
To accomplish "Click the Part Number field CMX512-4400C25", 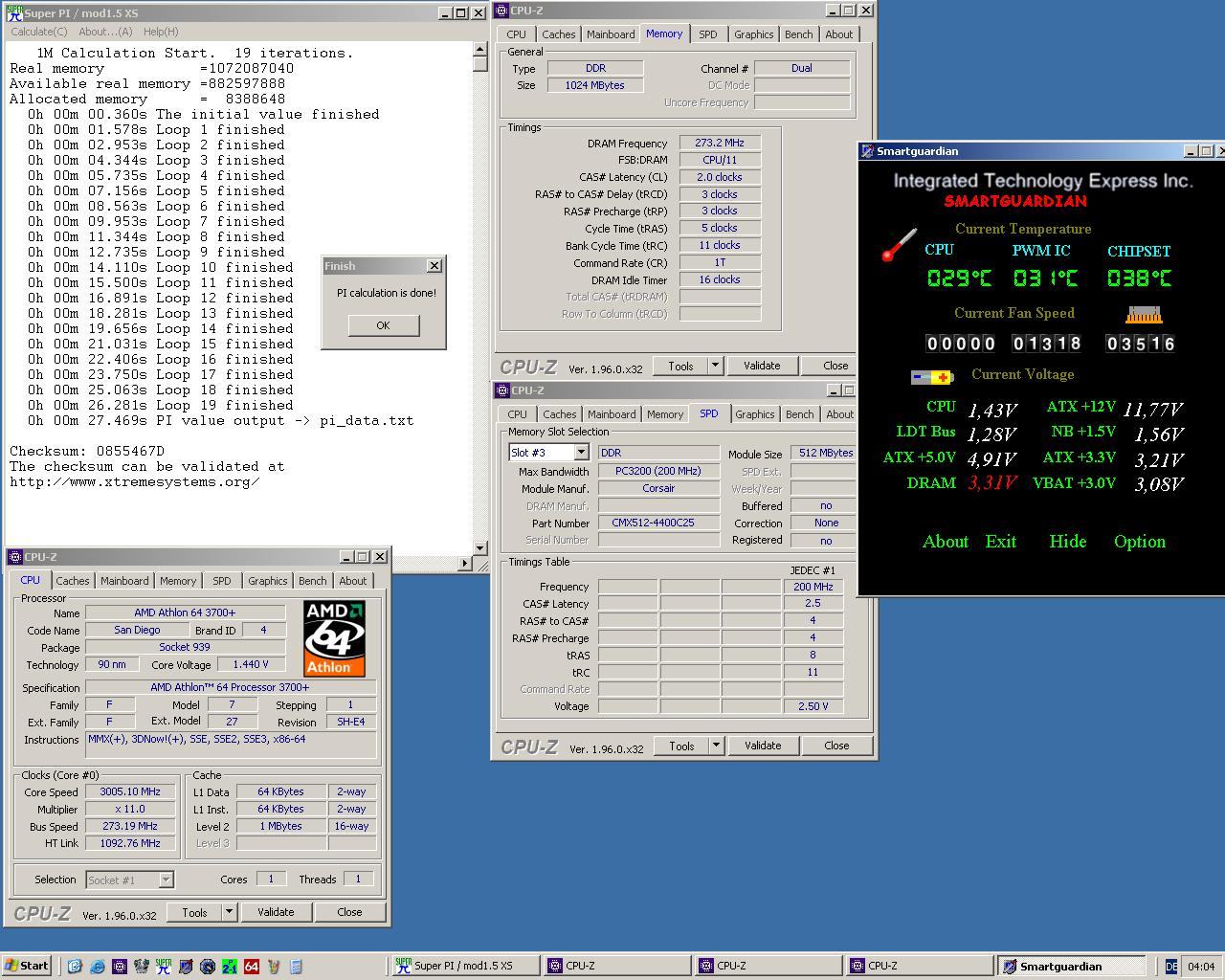I will (x=658, y=523).
